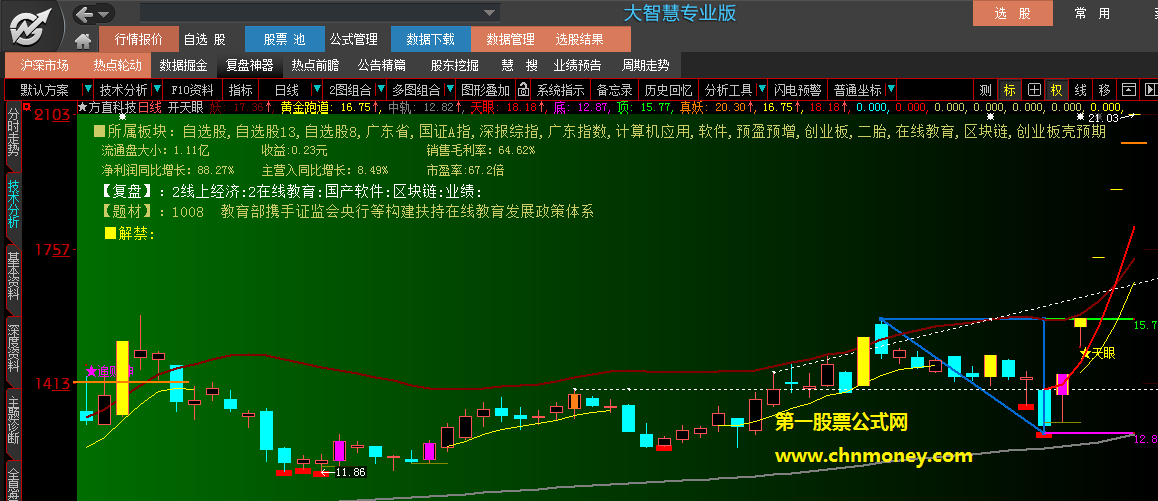The image size is (1158, 501).
Task: Select the 复盘神器 item
Action: point(250,65)
